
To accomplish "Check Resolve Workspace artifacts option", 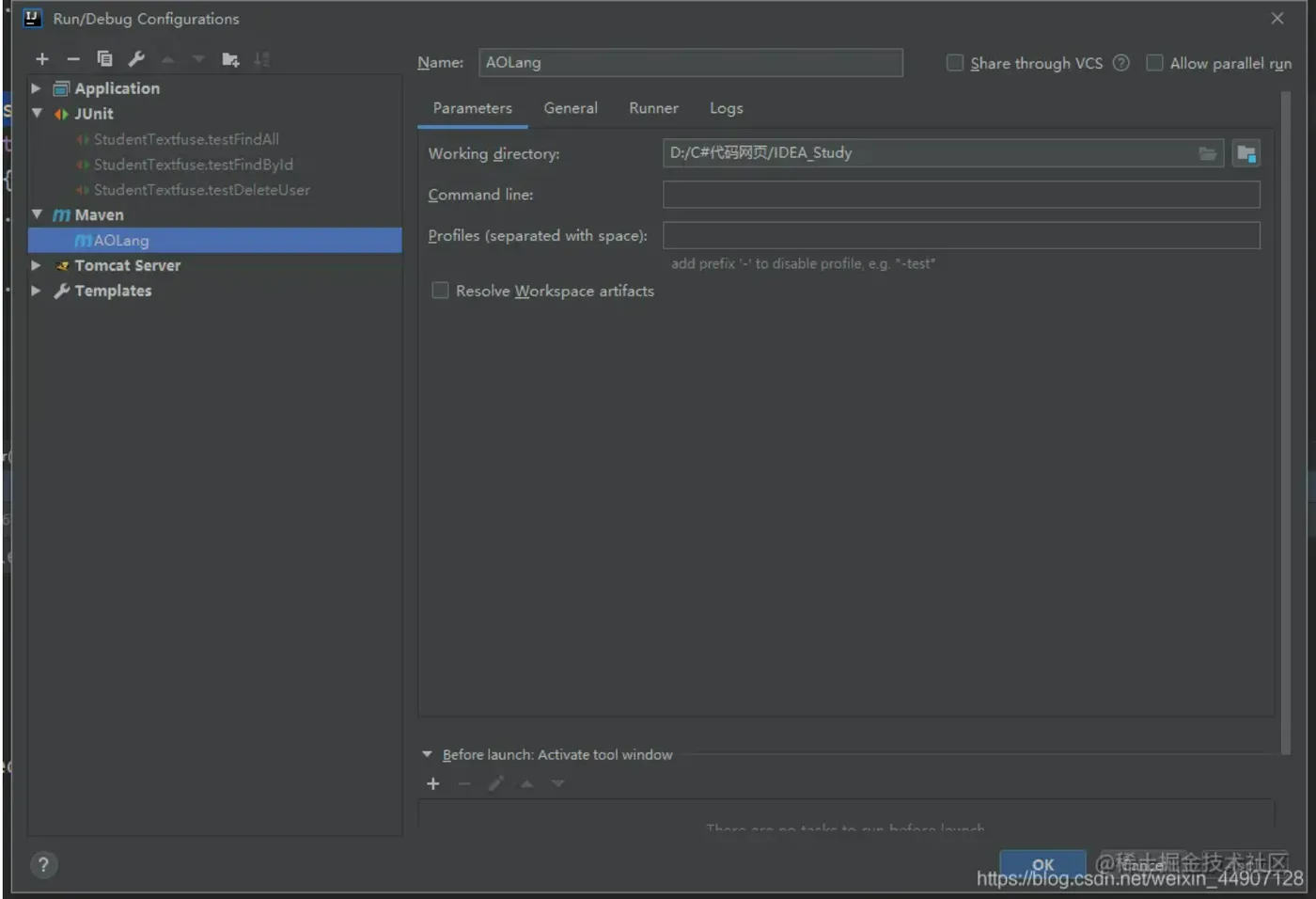I will point(440,291).
